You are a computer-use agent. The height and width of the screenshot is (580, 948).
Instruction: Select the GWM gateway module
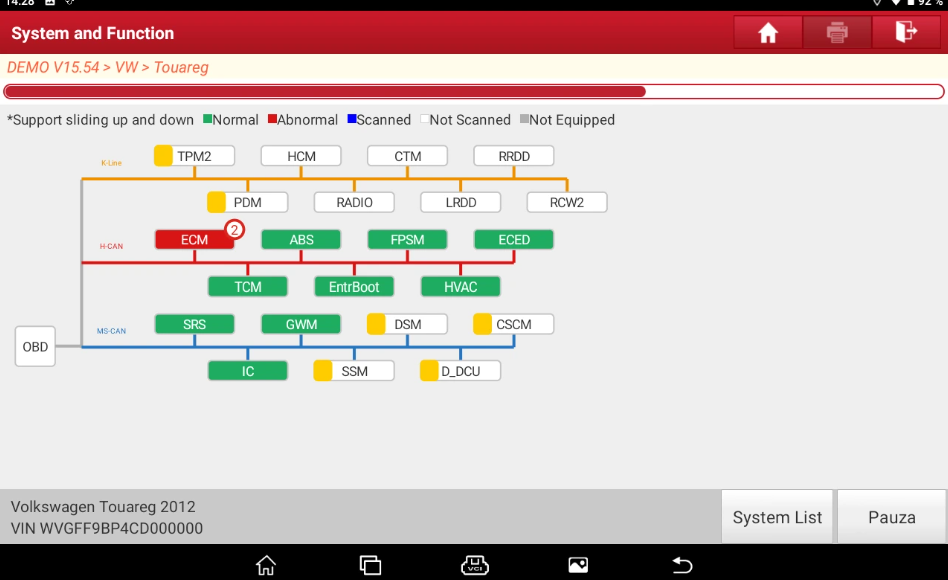pos(301,324)
